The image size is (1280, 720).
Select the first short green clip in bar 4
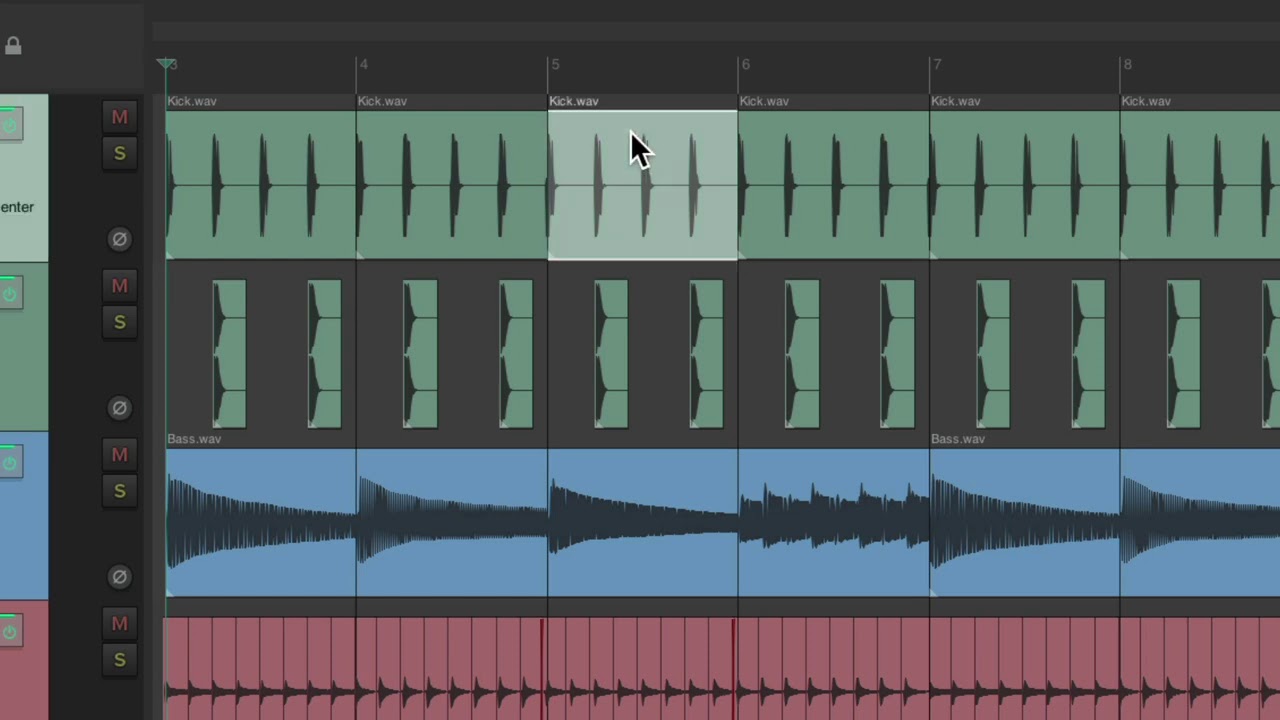[421, 354]
